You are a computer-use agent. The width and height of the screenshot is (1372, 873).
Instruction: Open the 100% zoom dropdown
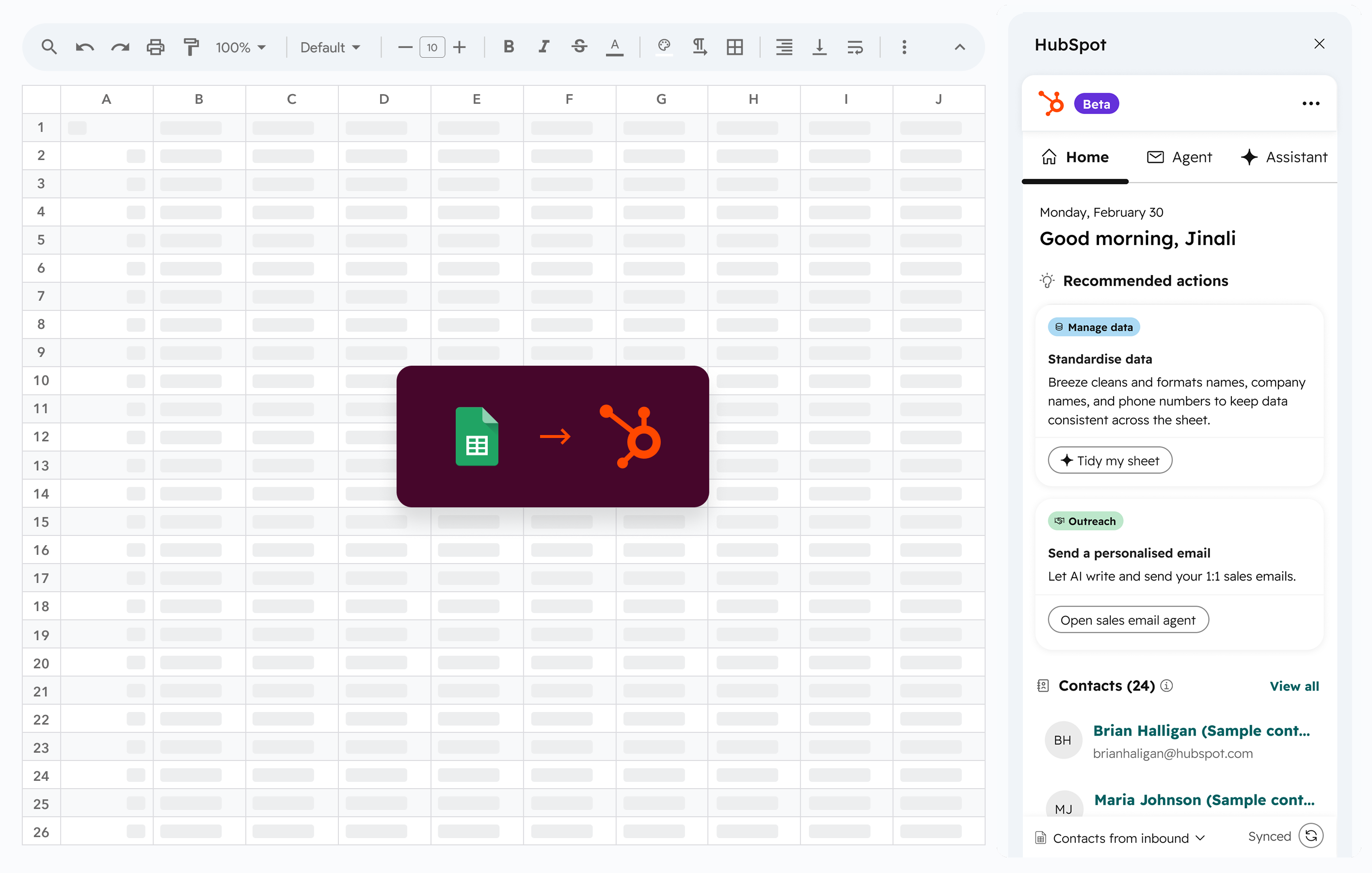[240, 48]
